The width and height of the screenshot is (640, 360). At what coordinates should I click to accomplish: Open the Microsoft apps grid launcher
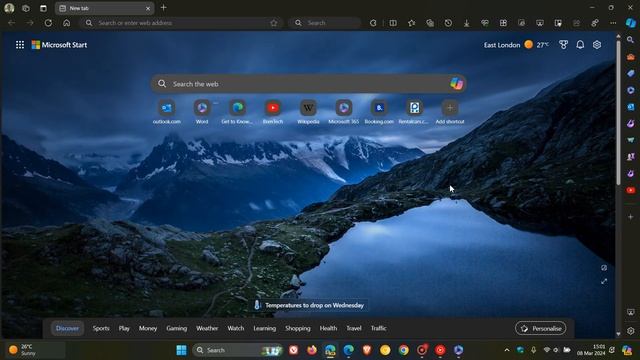tap(20, 45)
